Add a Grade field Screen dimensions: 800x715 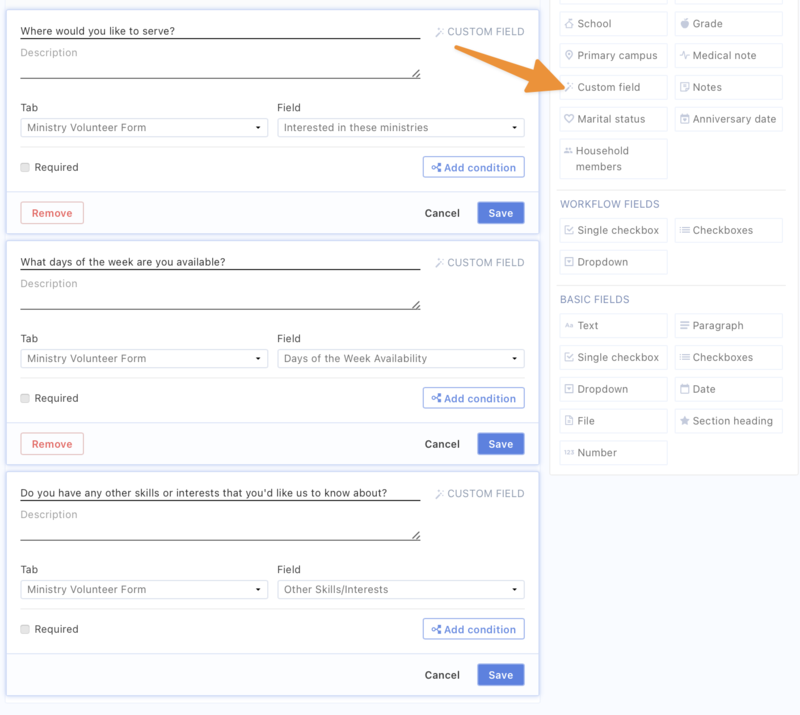point(727,23)
